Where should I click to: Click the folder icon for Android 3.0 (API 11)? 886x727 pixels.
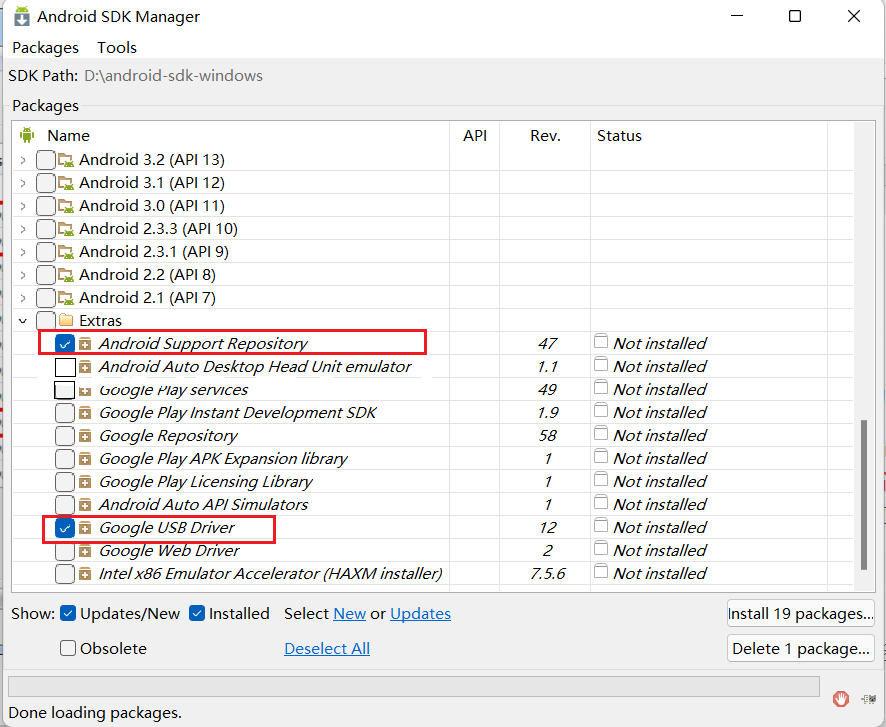pos(66,206)
